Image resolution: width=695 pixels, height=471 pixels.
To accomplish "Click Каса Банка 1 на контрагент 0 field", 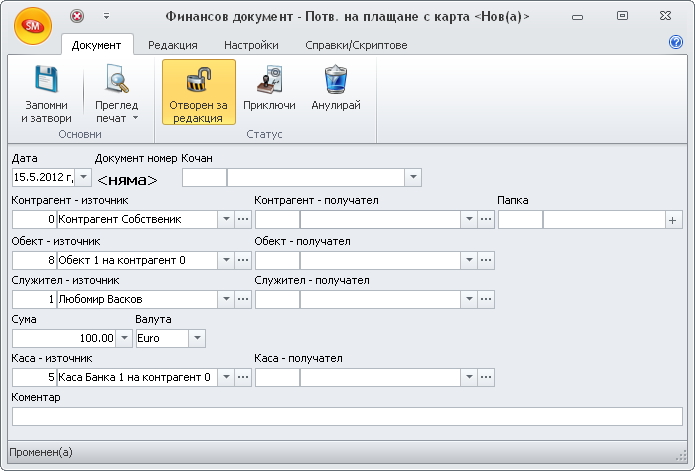I will [137, 377].
